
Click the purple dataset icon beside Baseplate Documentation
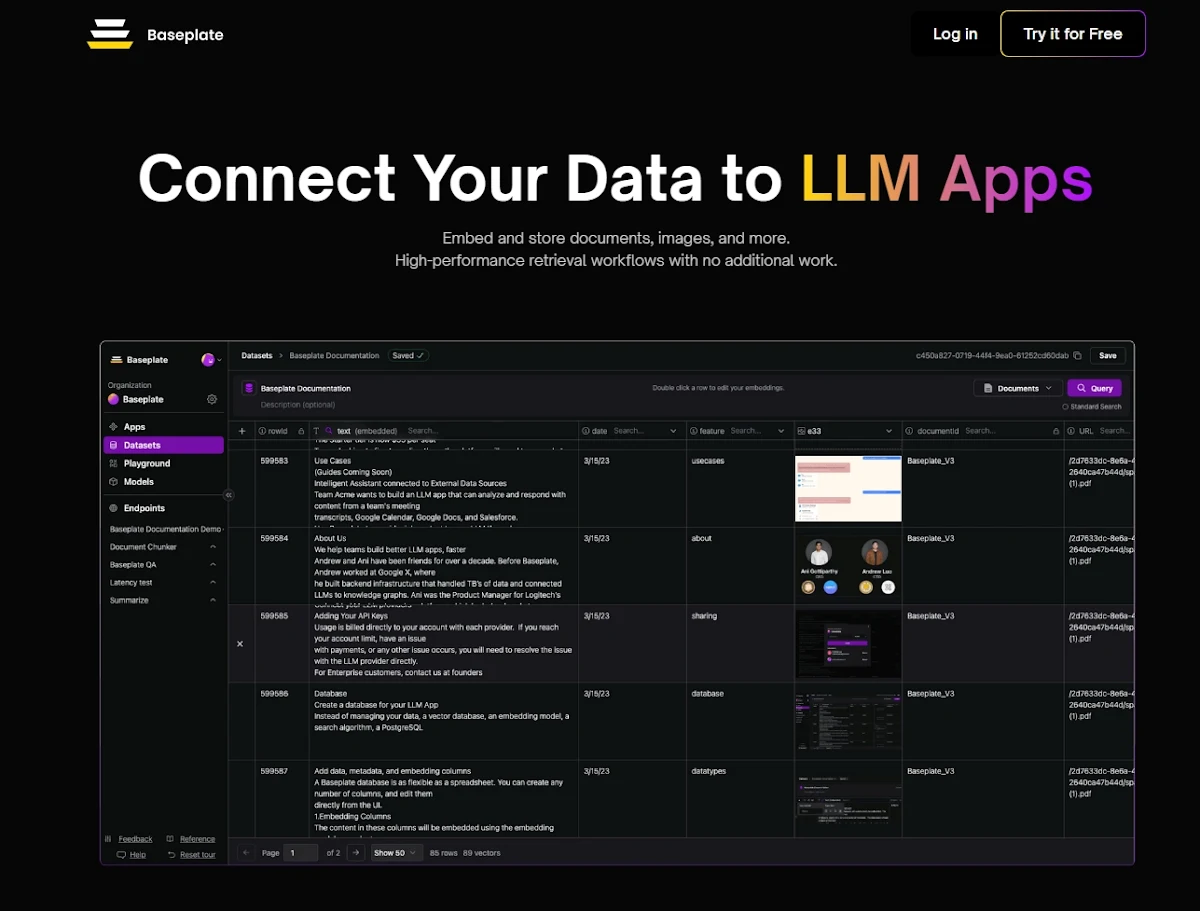(249, 388)
